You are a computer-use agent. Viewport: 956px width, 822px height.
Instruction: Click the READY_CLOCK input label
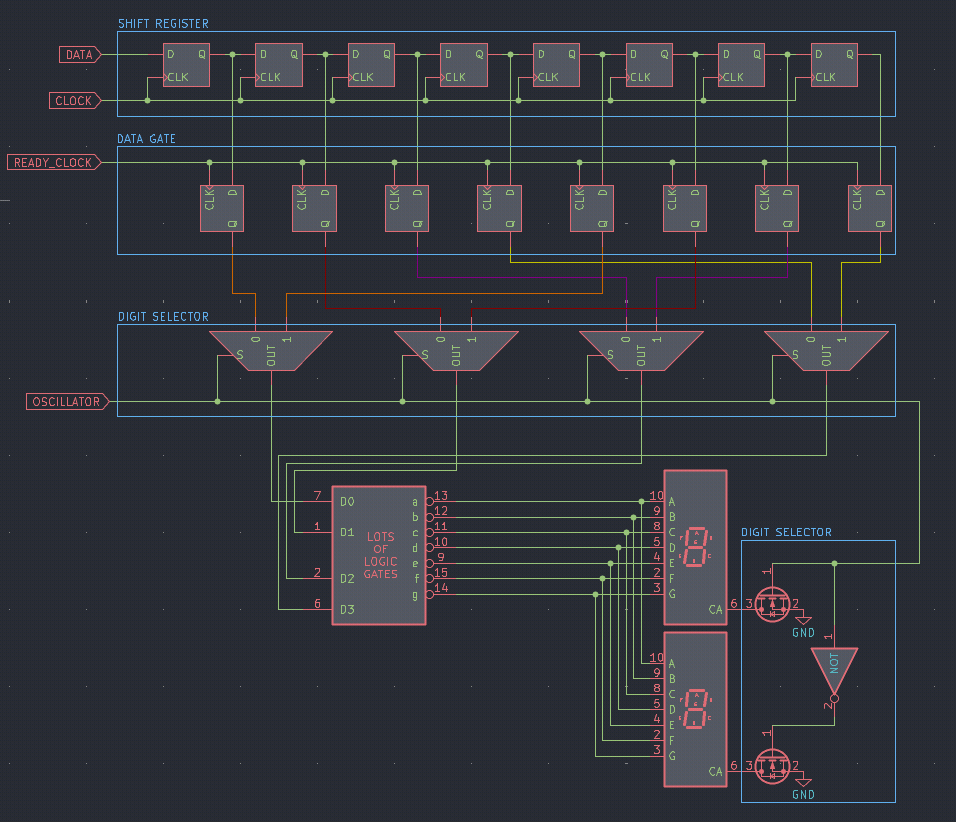click(x=54, y=163)
